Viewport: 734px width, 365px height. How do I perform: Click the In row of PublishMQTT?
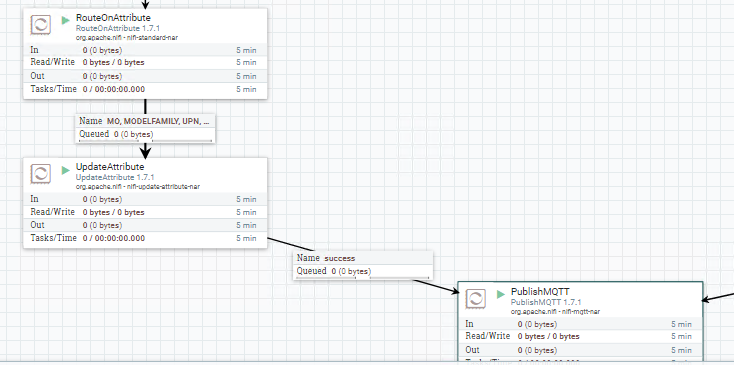(x=580, y=324)
